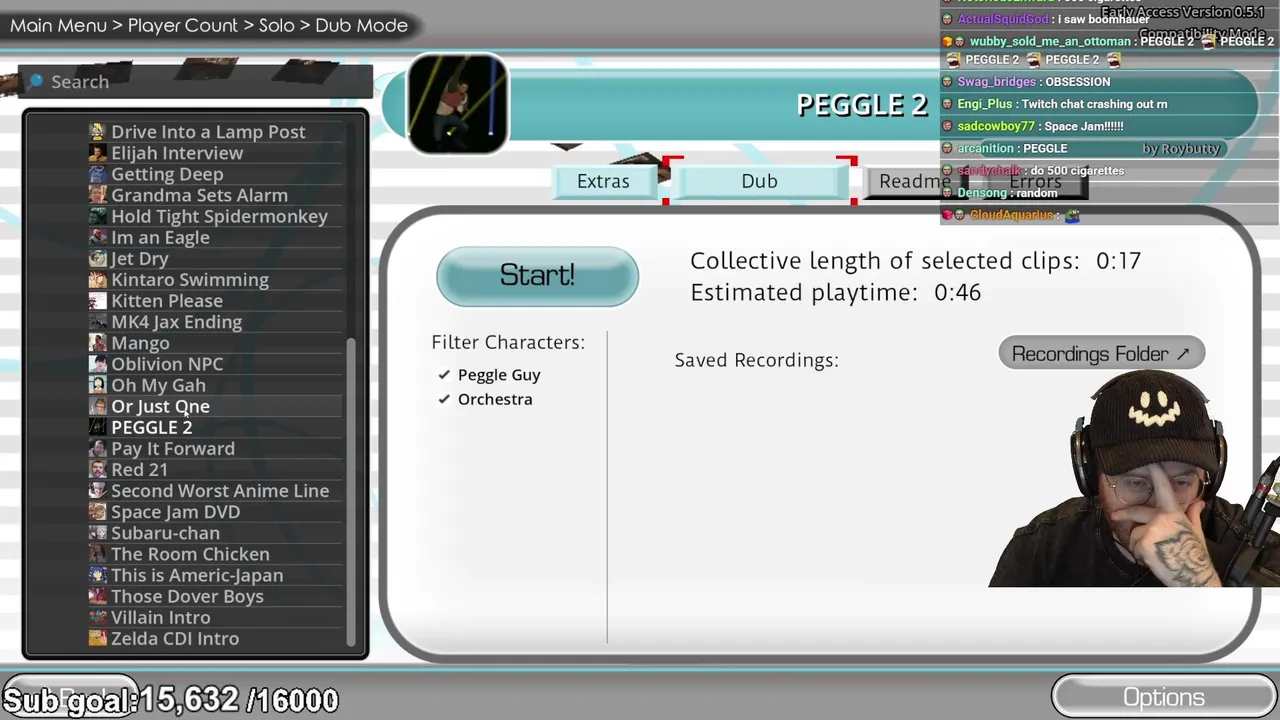Select the Second Worst Anime Line clip name
Image resolution: width=1280 pixels, height=720 pixels.
(x=220, y=491)
